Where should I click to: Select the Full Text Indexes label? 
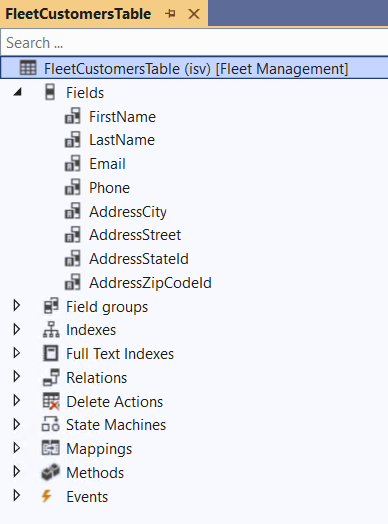pos(120,354)
